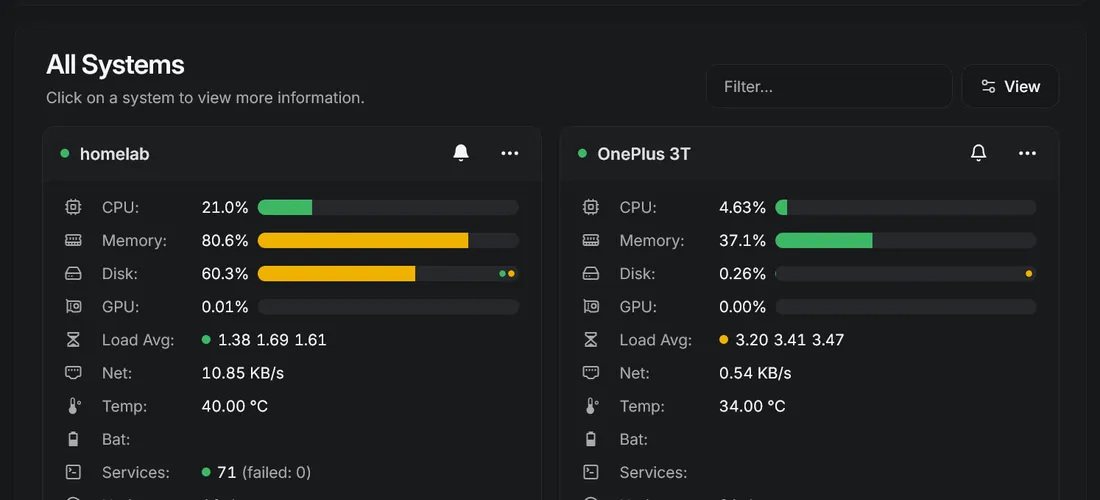Viewport: 1100px width, 500px height.
Task: Click the Net ethernet icon in OnePlus 3T card
Action: (x=591, y=373)
